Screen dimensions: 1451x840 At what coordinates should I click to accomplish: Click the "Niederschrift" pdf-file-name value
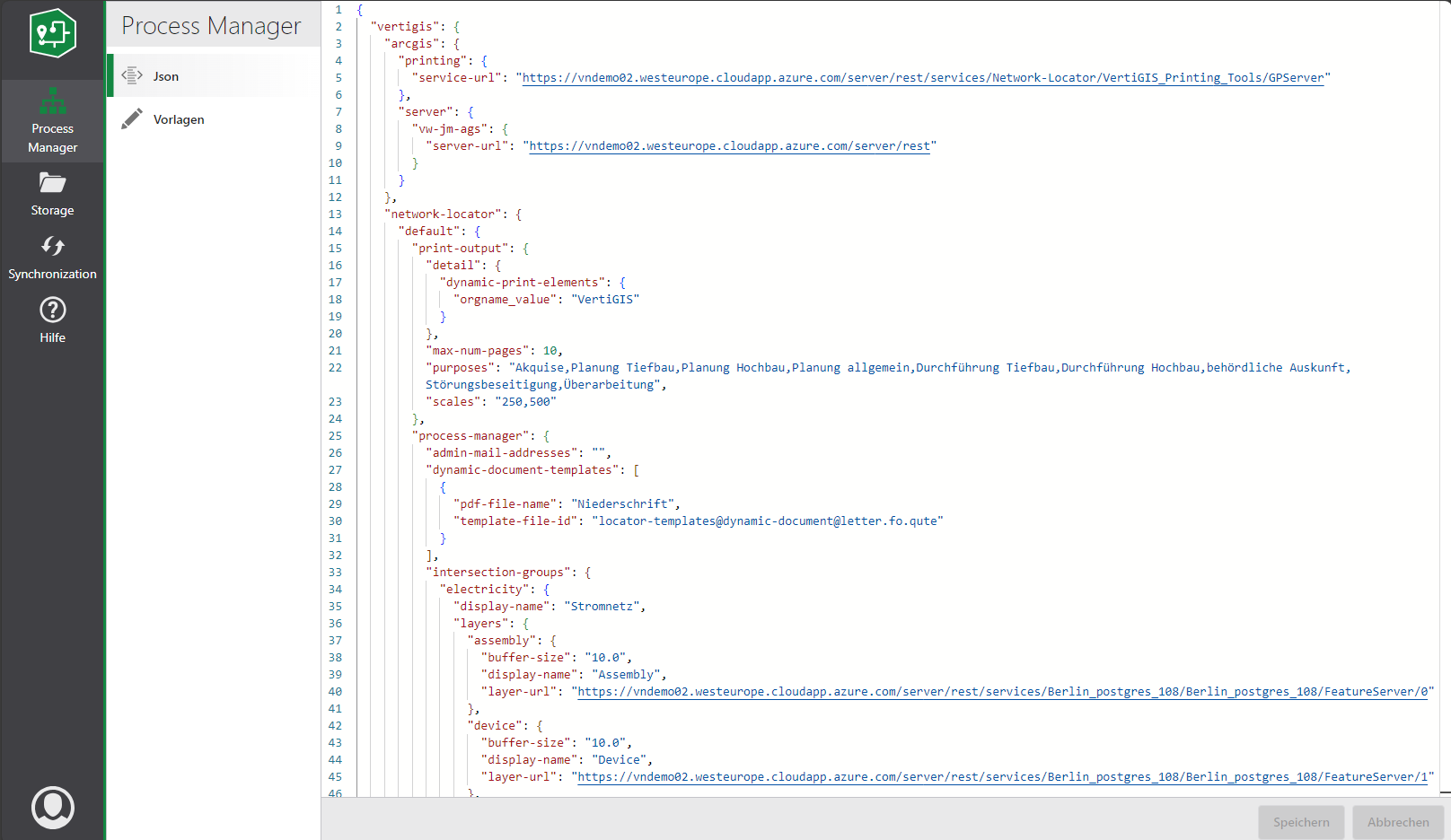coord(623,504)
